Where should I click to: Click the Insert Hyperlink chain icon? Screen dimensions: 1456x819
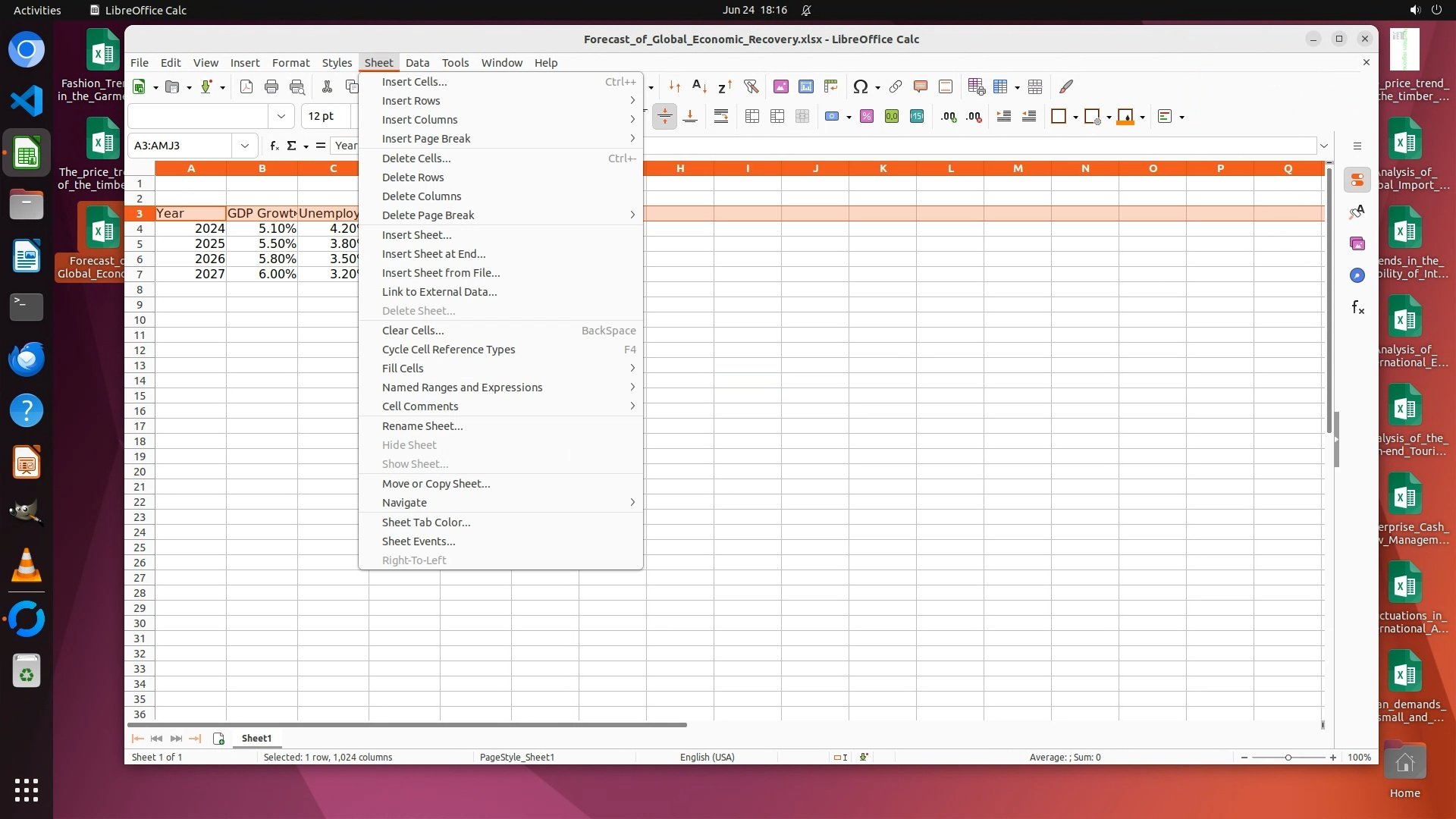pyautogui.click(x=895, y=86)
